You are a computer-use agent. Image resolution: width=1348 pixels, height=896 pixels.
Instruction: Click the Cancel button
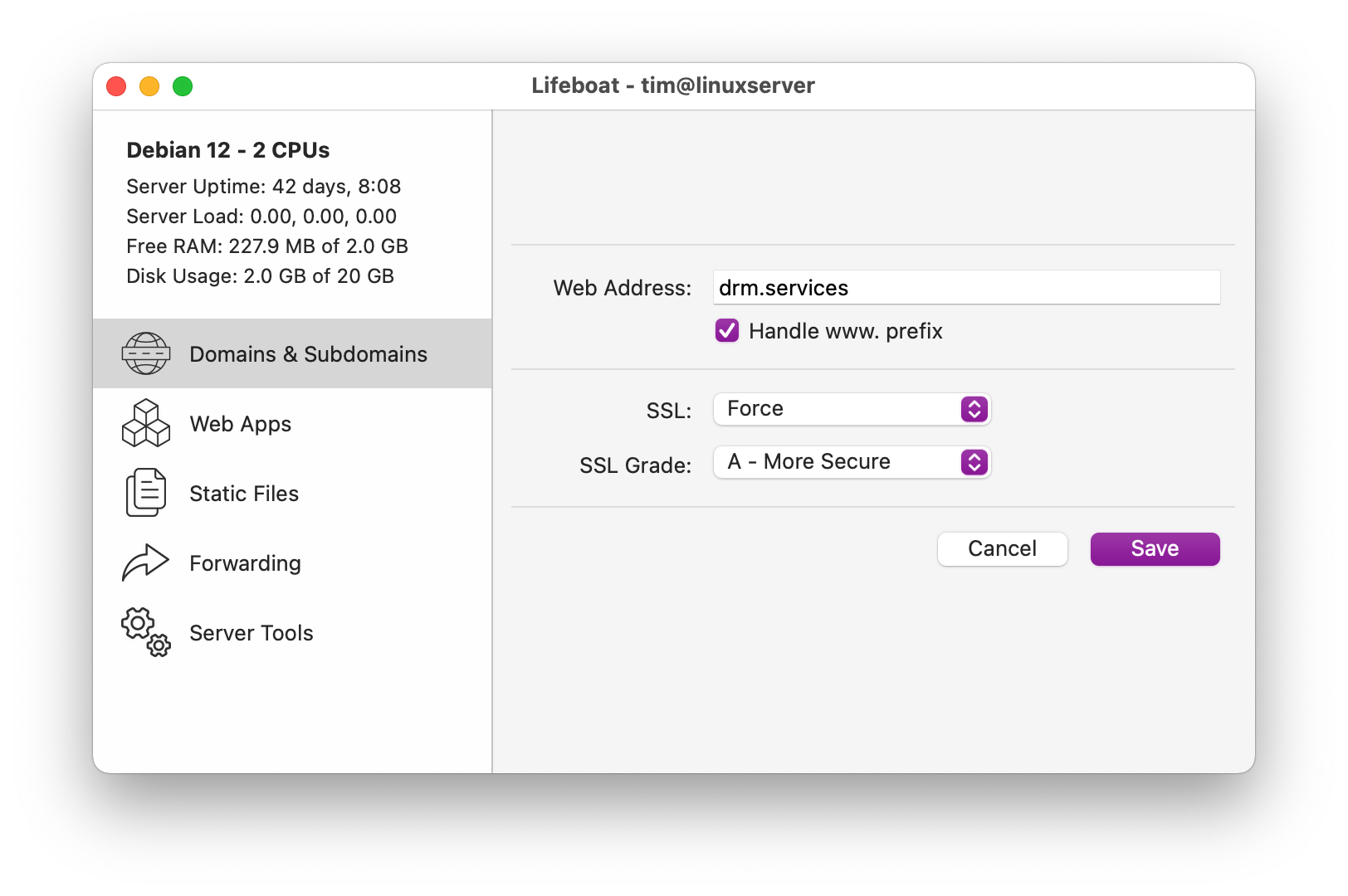(x=1002, y=549)
